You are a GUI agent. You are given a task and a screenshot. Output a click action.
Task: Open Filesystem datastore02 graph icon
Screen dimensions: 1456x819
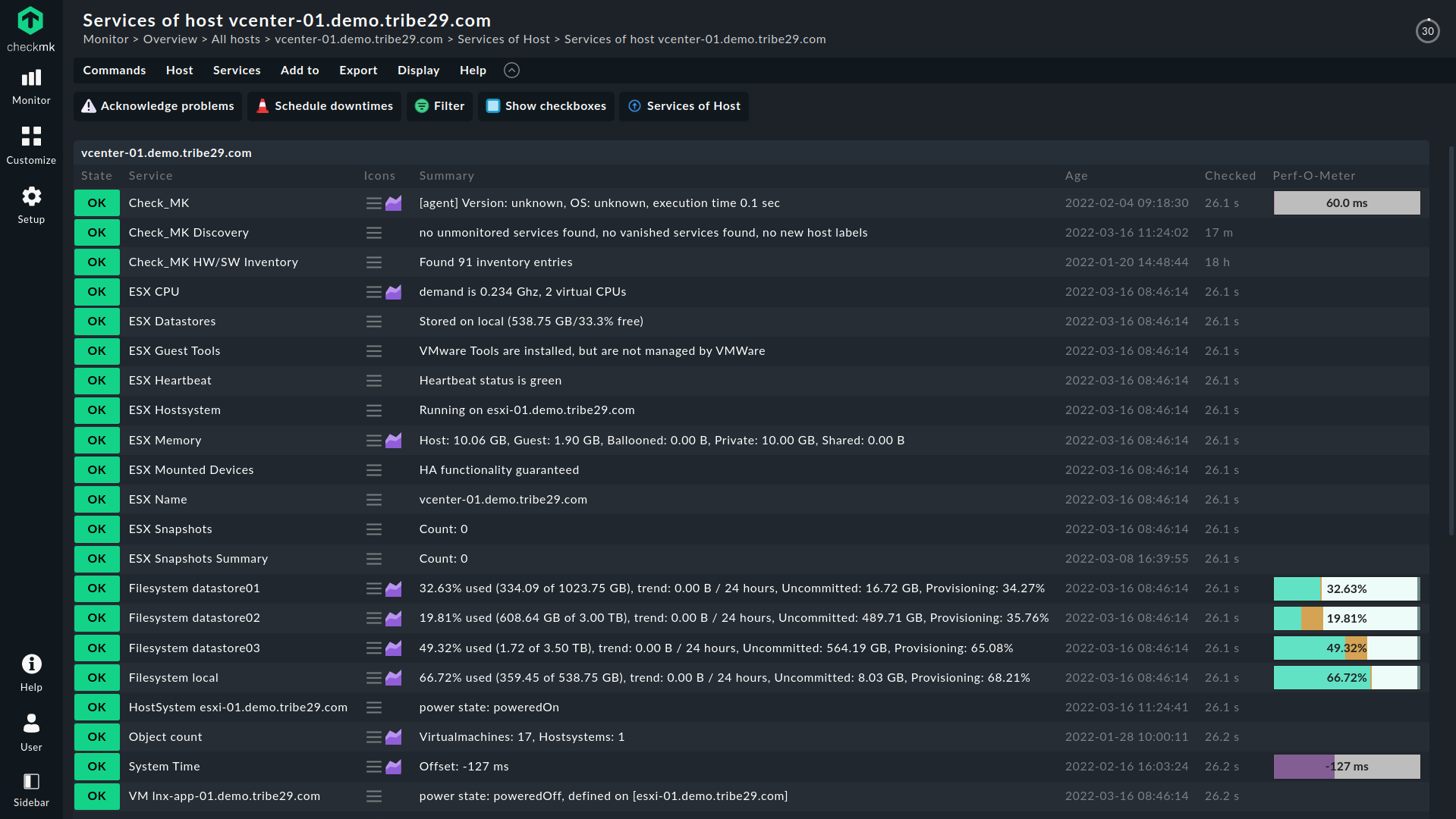click(394, 618)
